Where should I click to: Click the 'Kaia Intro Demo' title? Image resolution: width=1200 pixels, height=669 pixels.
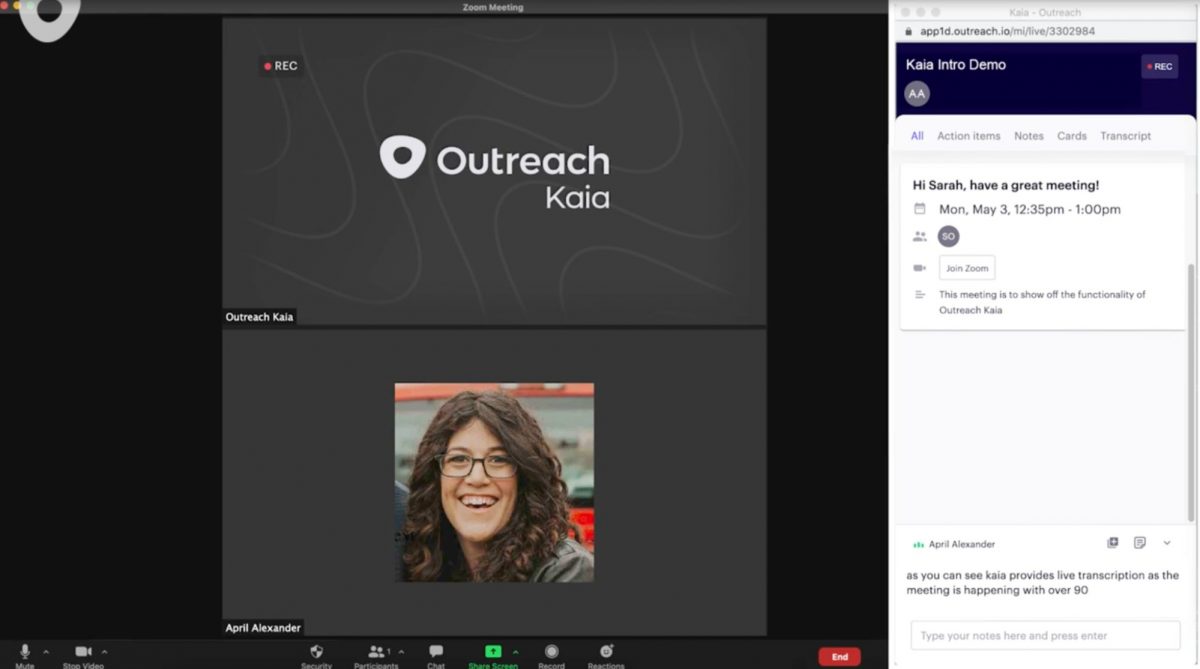[x=956, y=64]
